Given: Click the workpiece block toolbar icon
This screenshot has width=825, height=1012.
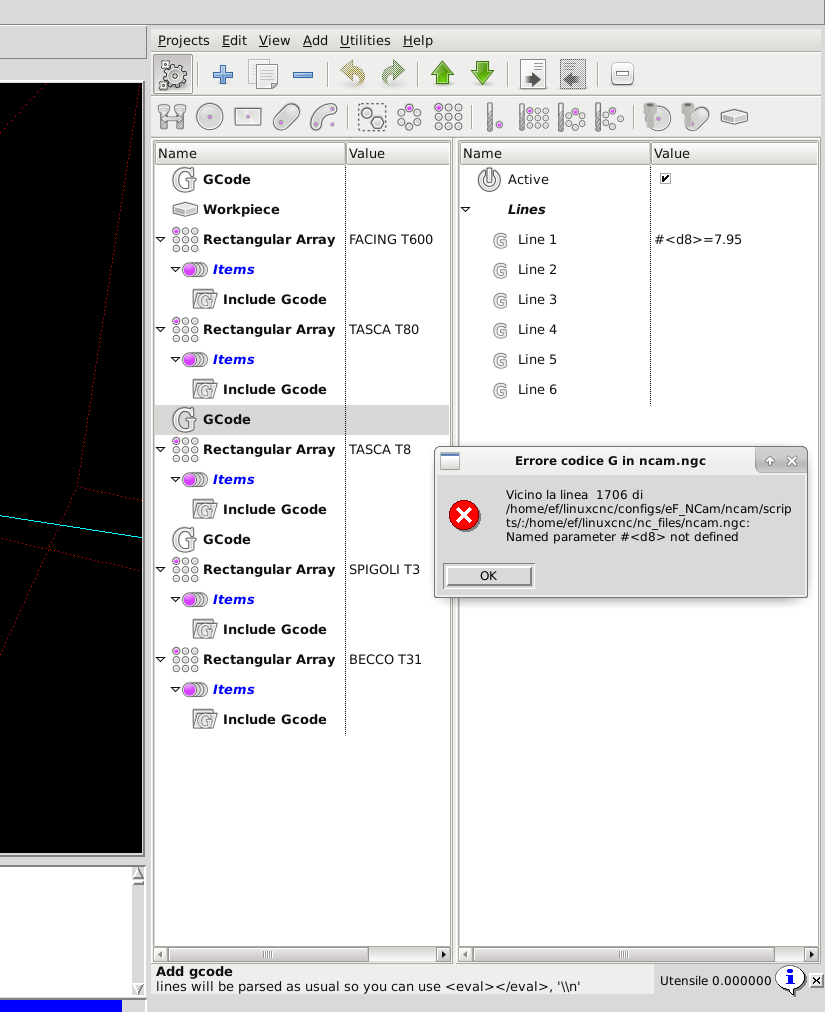Looking at the screenshot, I should tap(734, 117).
